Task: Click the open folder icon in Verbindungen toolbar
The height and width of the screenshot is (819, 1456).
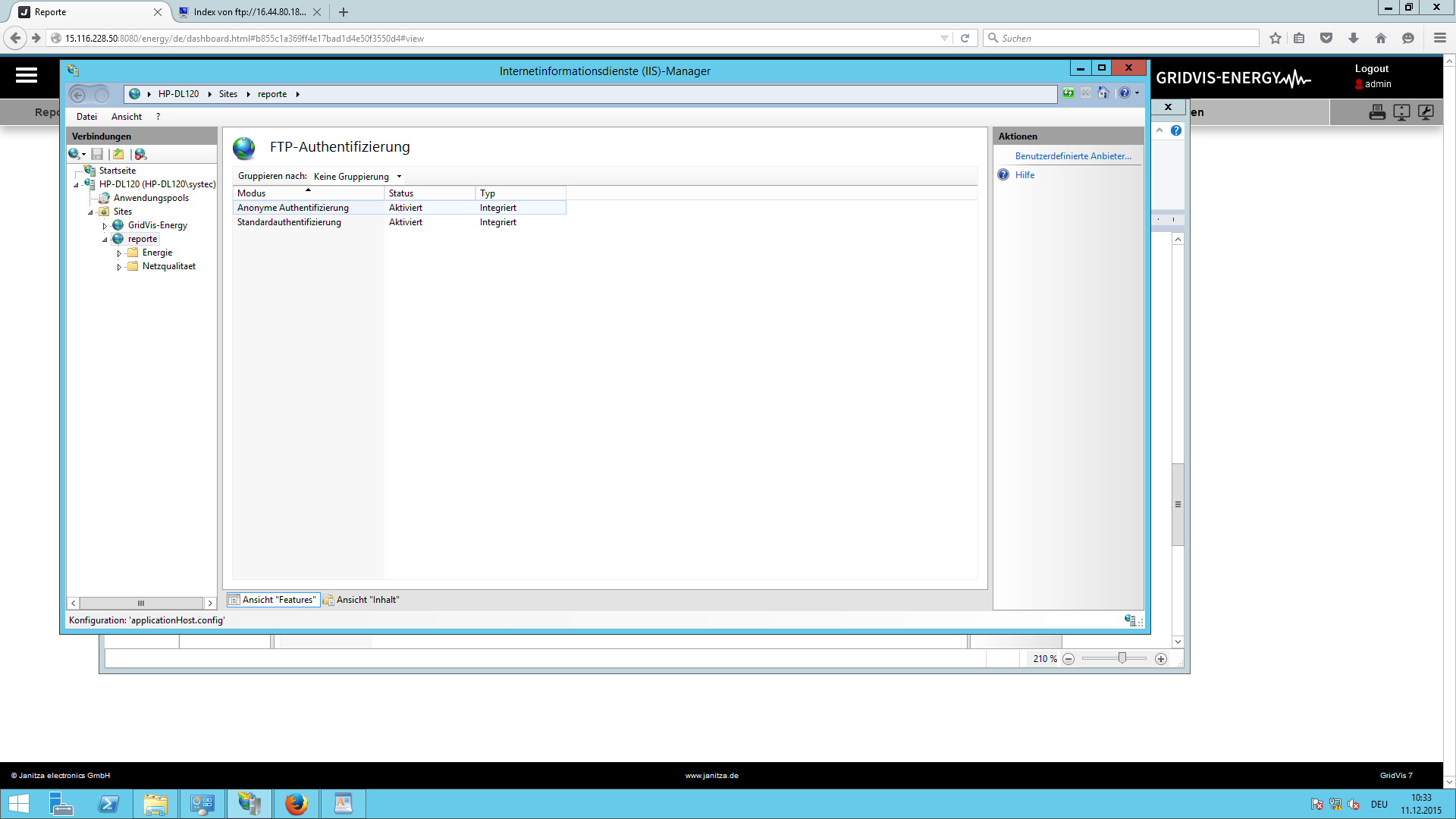Action: point(118,154)
